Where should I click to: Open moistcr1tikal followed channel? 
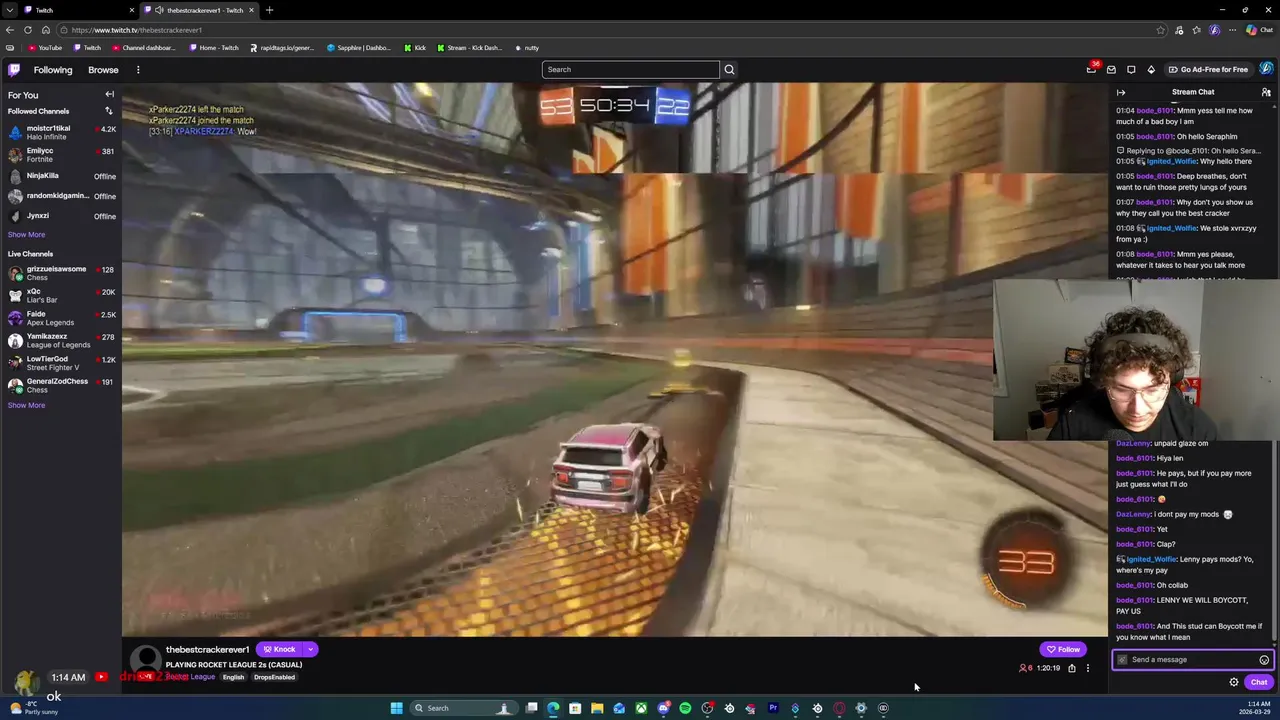tap(61, 132)
